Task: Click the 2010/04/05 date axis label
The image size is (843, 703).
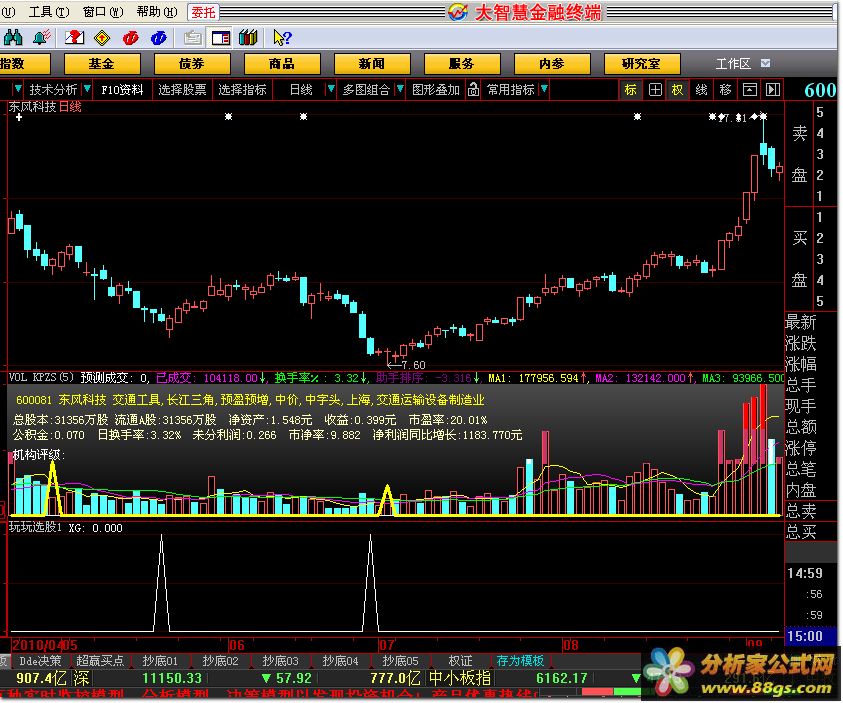Action: point(45,645)
